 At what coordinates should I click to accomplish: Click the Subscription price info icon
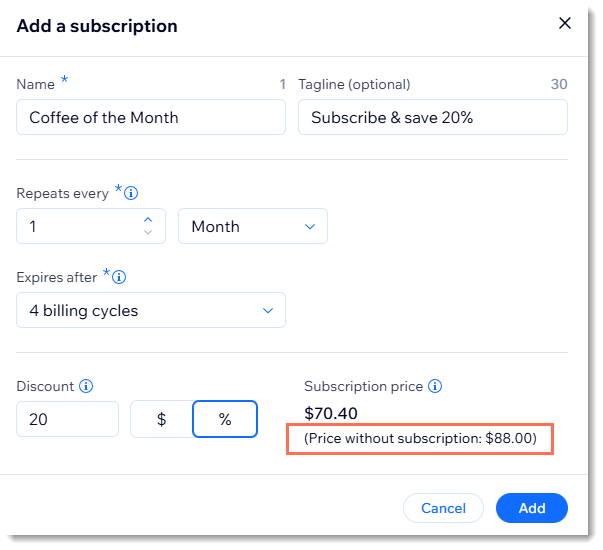coord(435,386)
